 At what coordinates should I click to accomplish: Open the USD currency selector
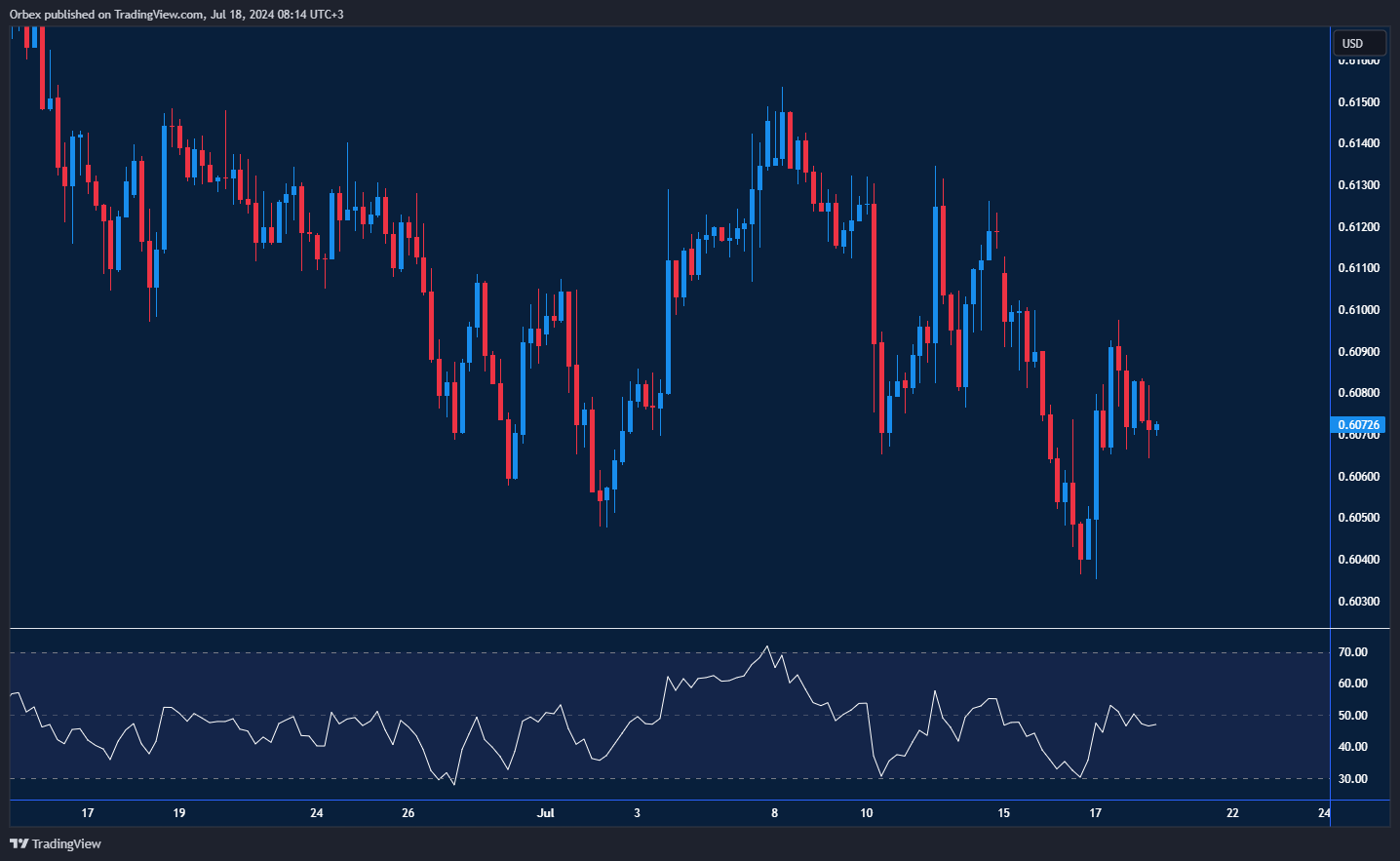point(1358,43)
